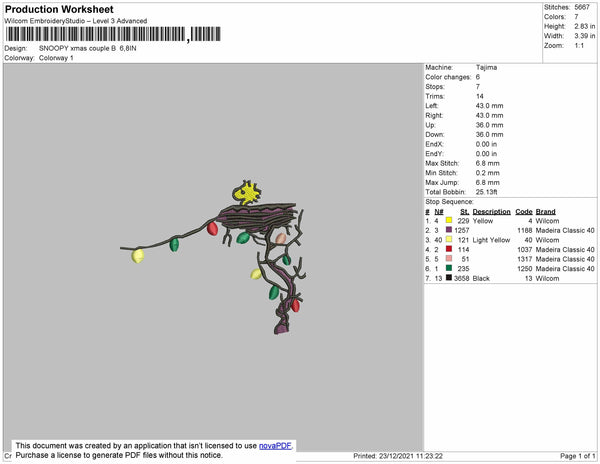
Task: Click the 'Light Yellow' description
Action: point(491,240)
